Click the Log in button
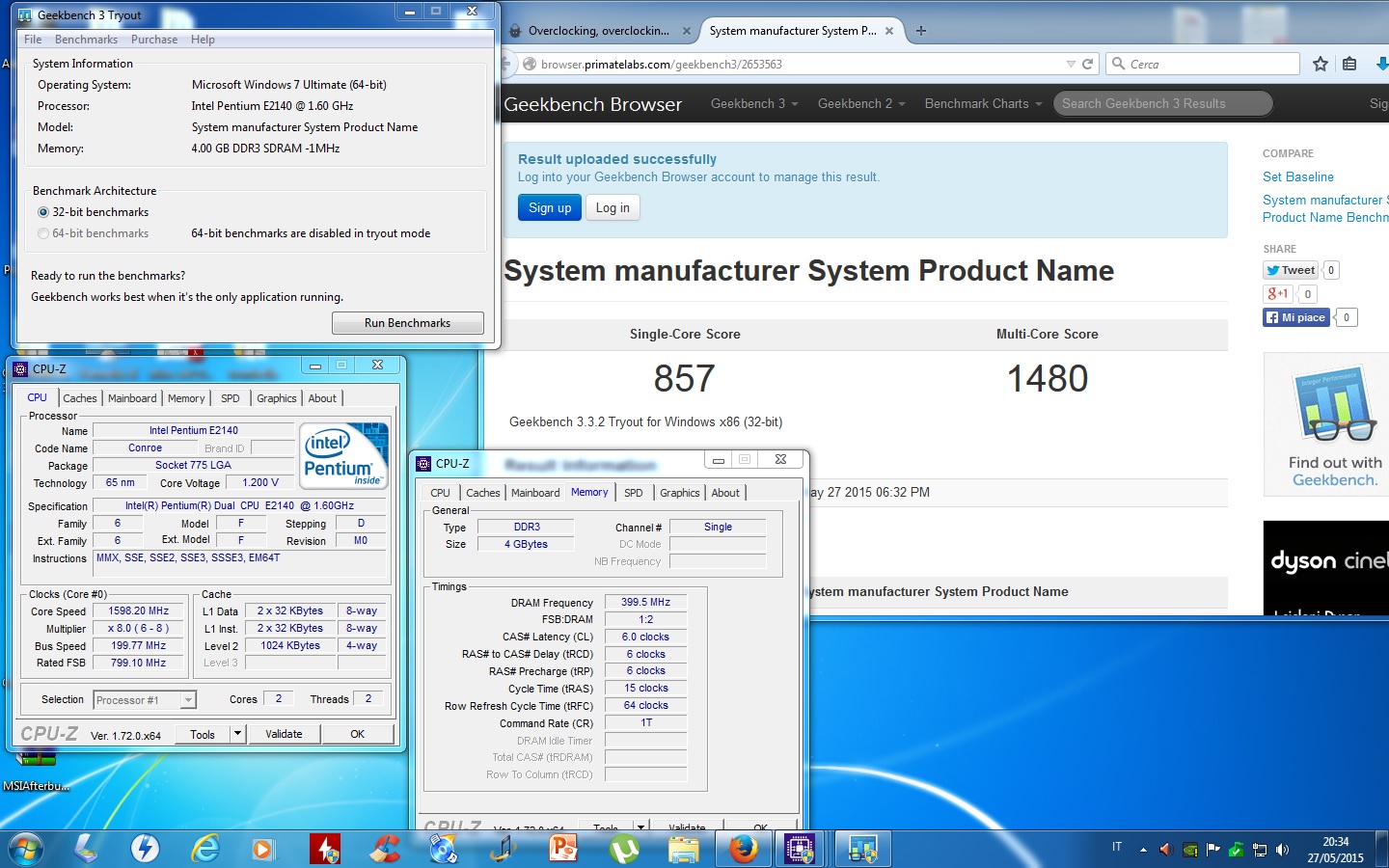1389x868 pixels. (x=613, y=207)
